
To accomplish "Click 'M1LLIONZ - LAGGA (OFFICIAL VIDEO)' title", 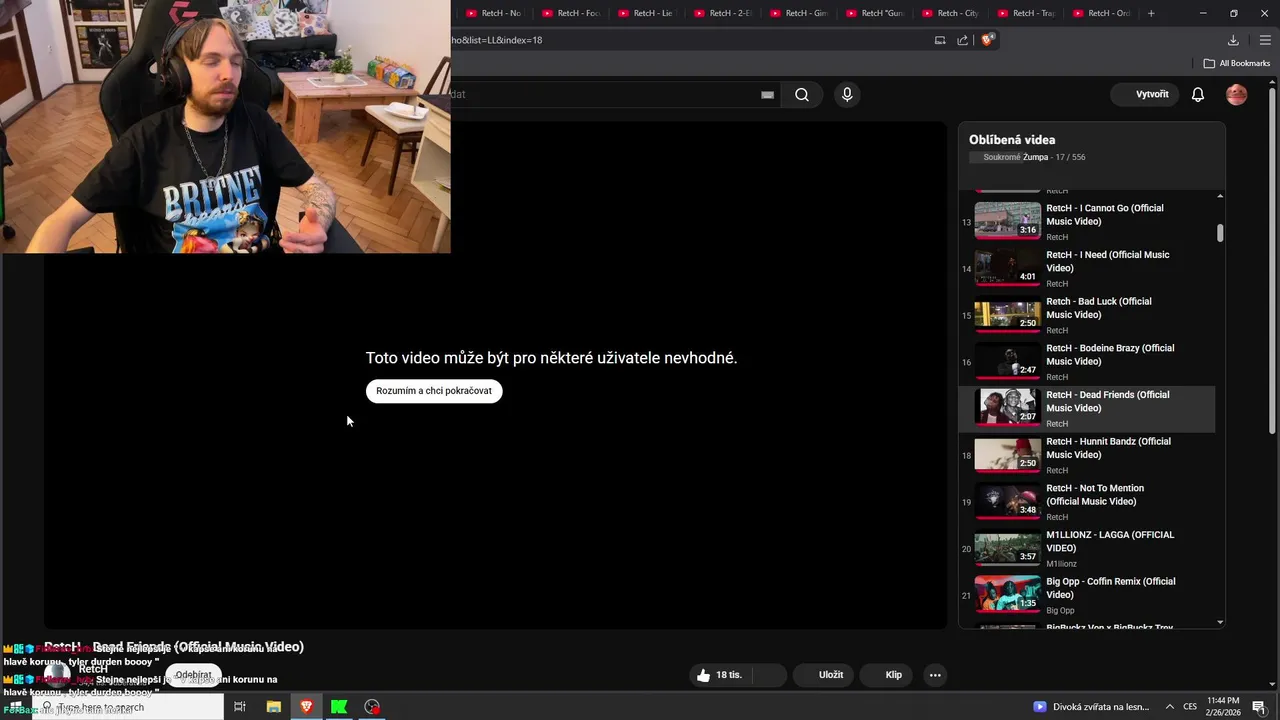I will (x=1110, y=541).
